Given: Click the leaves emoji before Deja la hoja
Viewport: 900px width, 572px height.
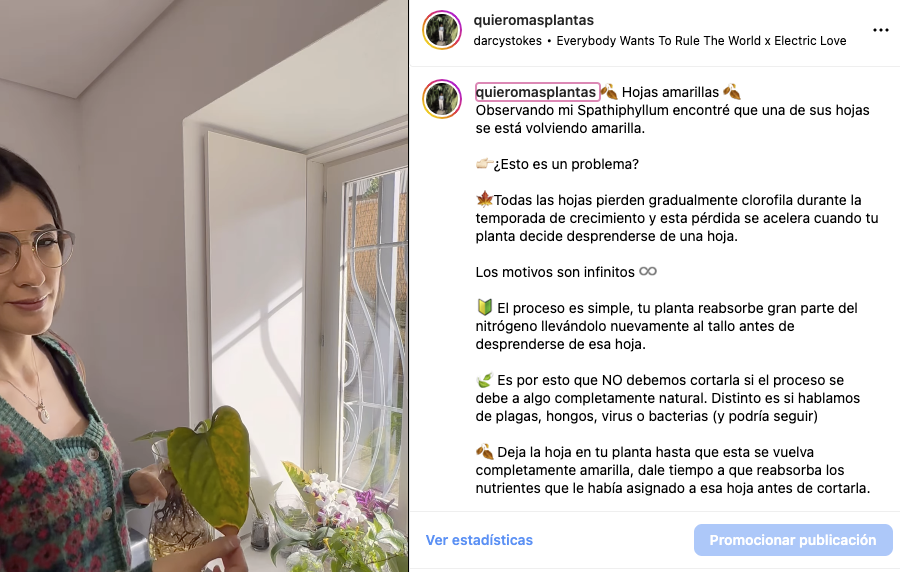Looking at the screenshot, I should point(484,452).
